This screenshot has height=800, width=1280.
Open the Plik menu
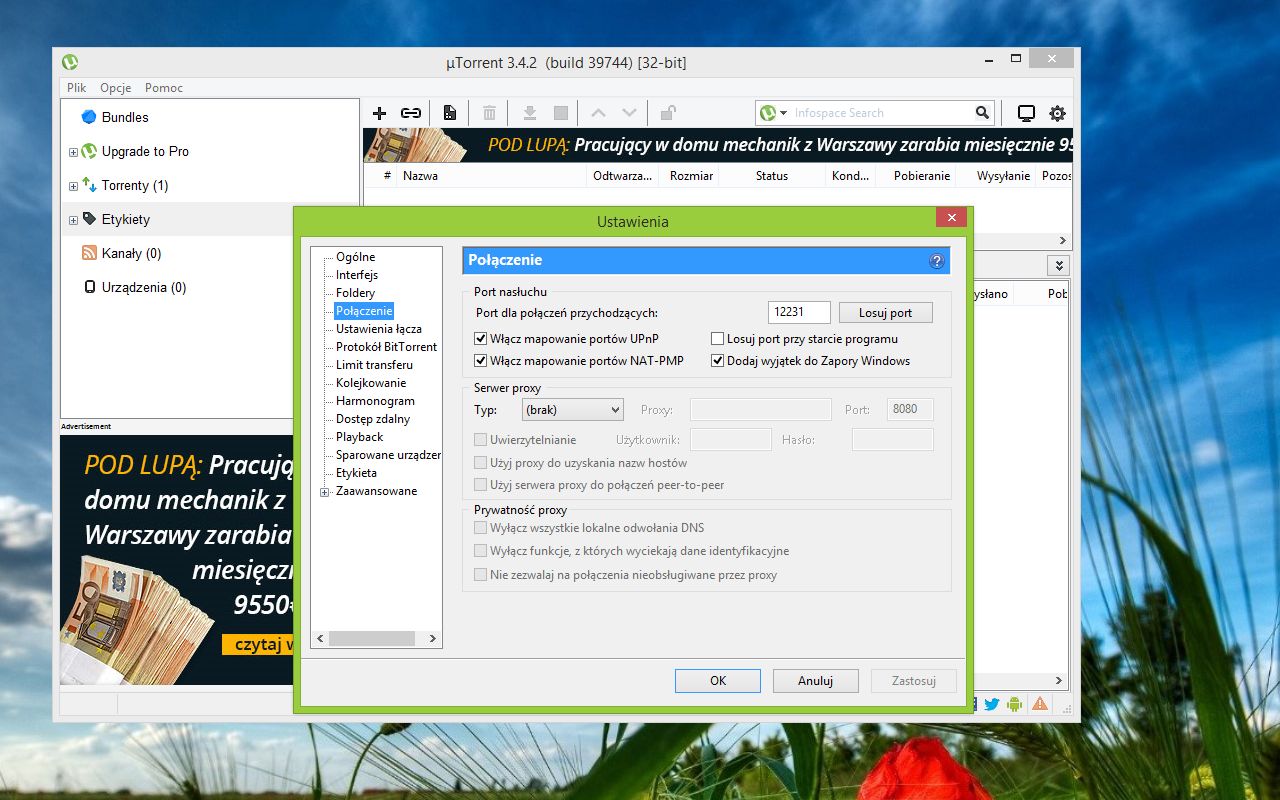click(77, 88)
